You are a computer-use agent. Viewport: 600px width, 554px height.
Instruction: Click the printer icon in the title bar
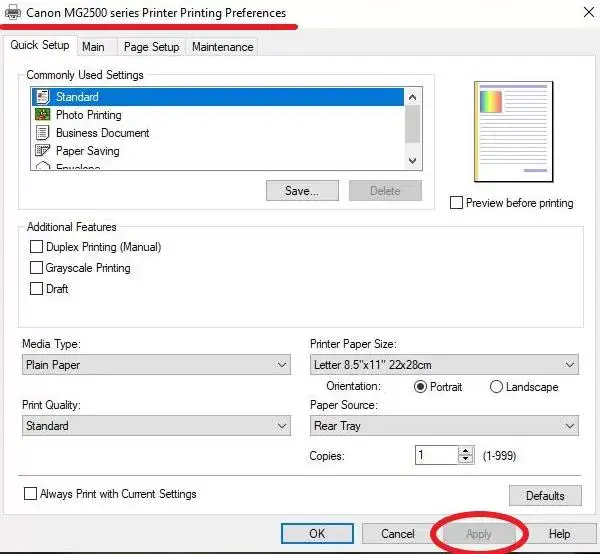(13, 12)
